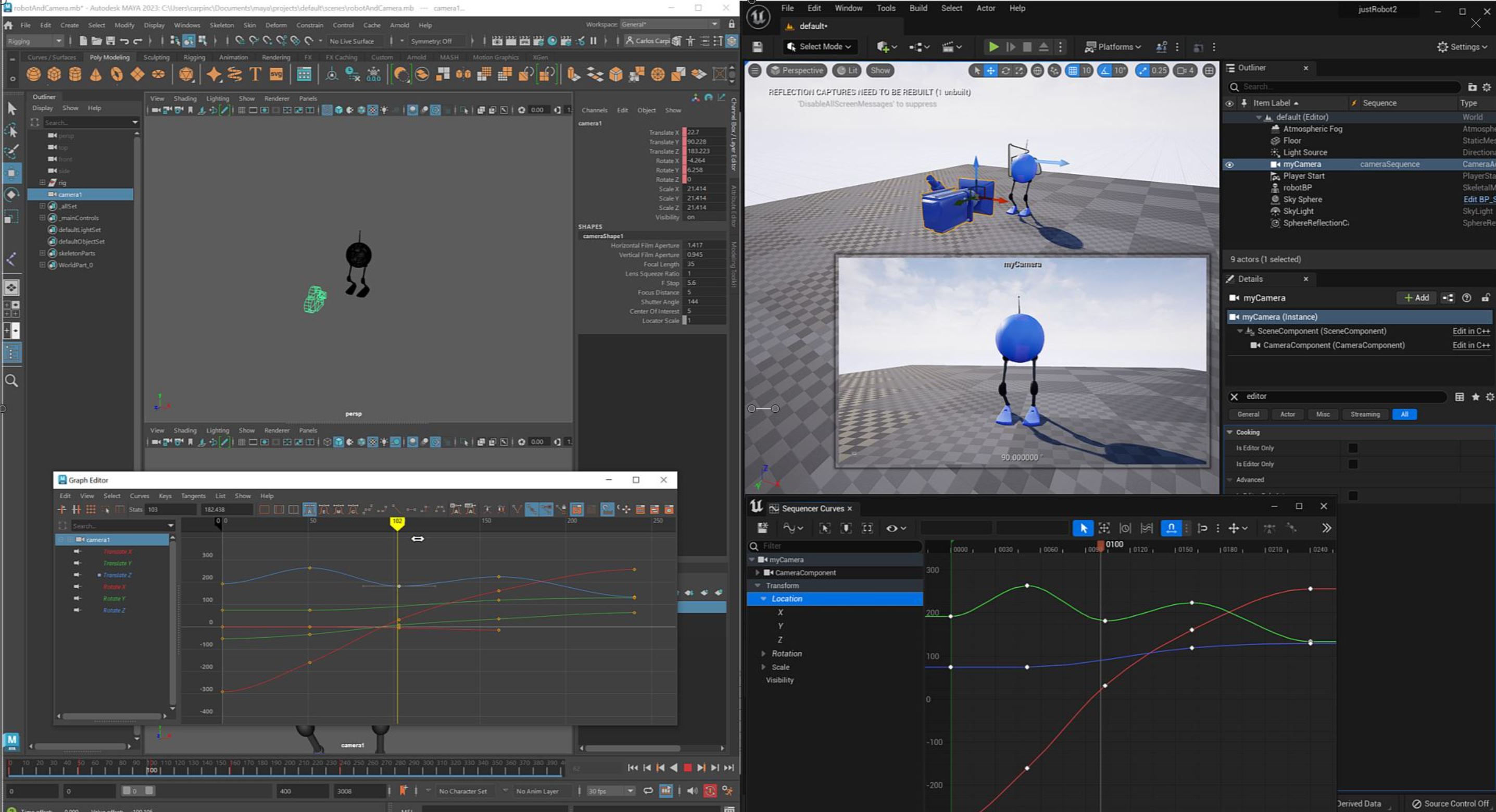Toggle Unreal grid snapping button
Viewport: 1496px width, 812px height.
[1072, 71]
